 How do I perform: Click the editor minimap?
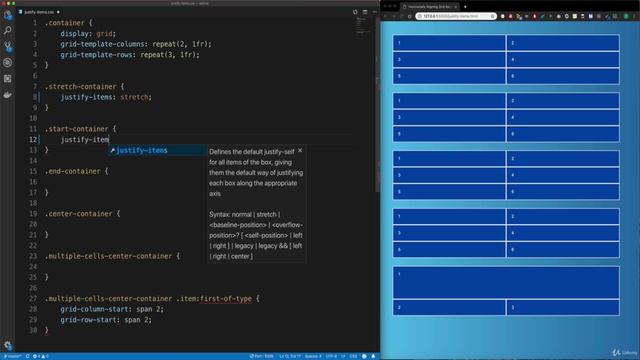click(361, 26)
